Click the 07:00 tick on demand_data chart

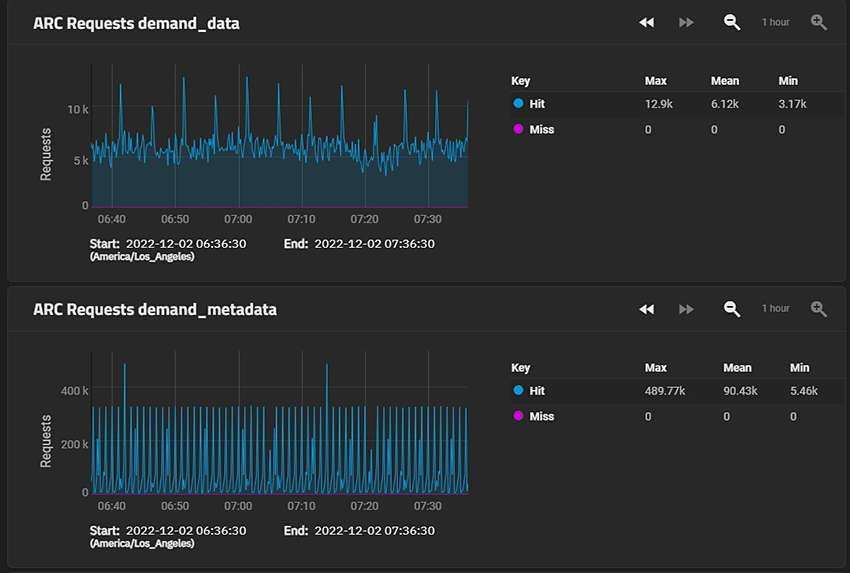tap(238, 219)
